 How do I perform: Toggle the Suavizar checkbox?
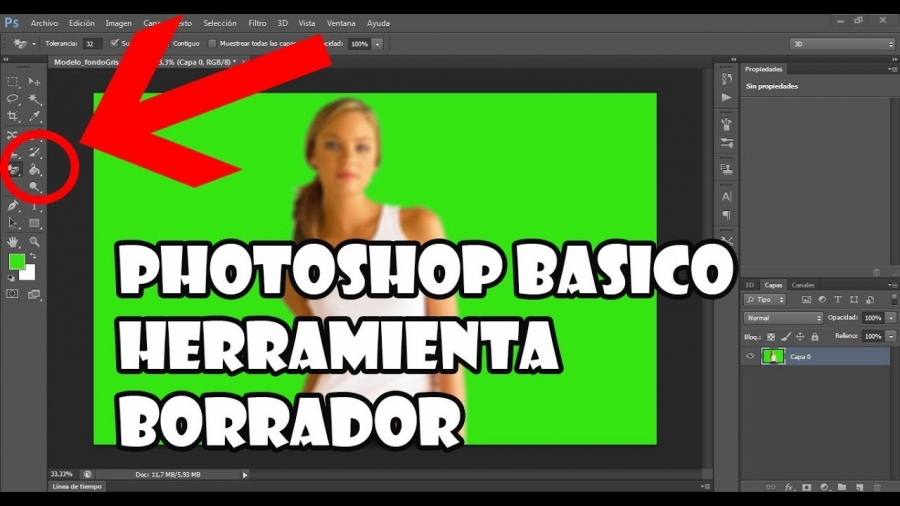click(x=114, y=43)
